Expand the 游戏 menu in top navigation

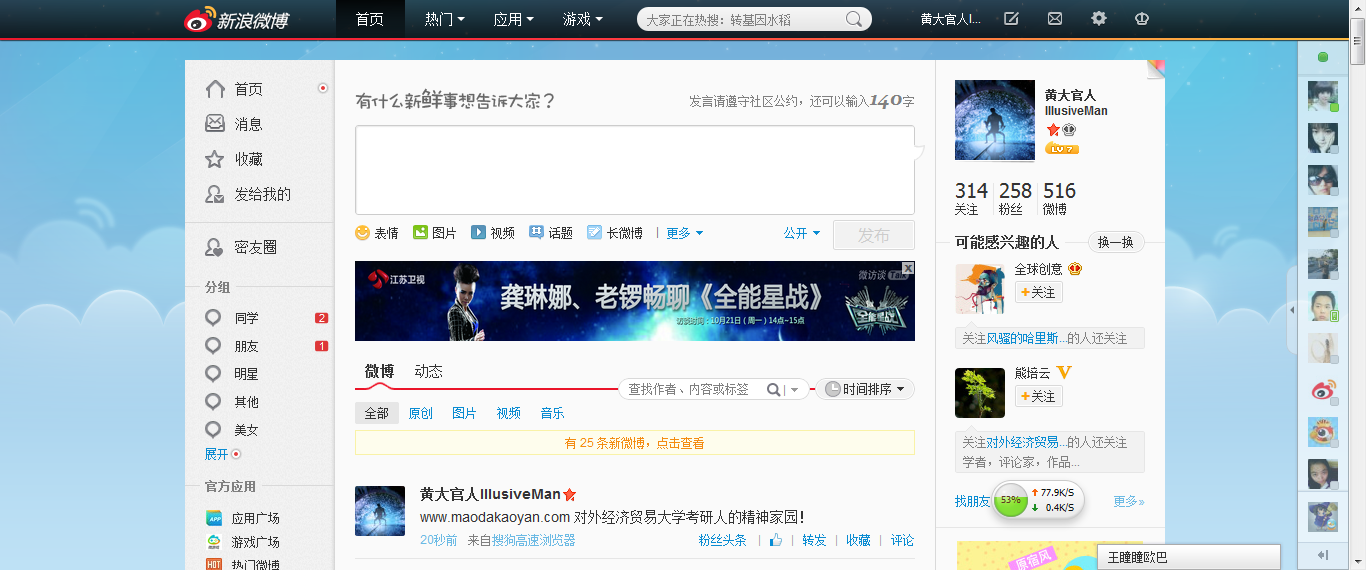(x=583, y=19)
